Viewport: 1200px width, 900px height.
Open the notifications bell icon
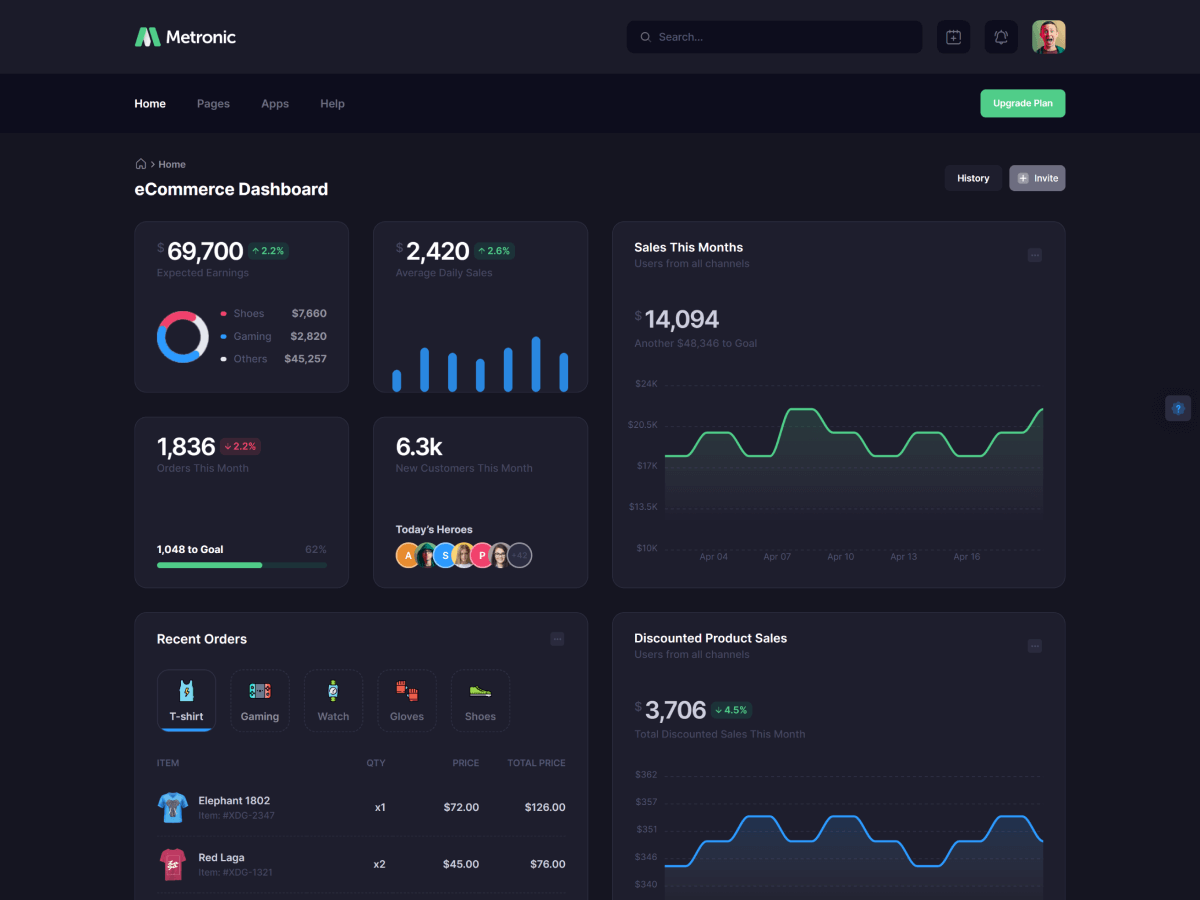coord(1001,37)
